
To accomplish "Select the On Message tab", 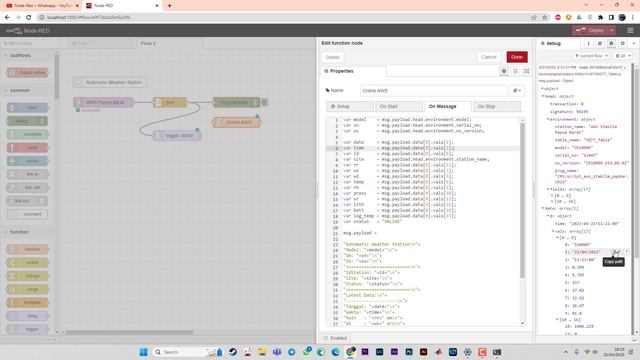I will click(448, 106).
